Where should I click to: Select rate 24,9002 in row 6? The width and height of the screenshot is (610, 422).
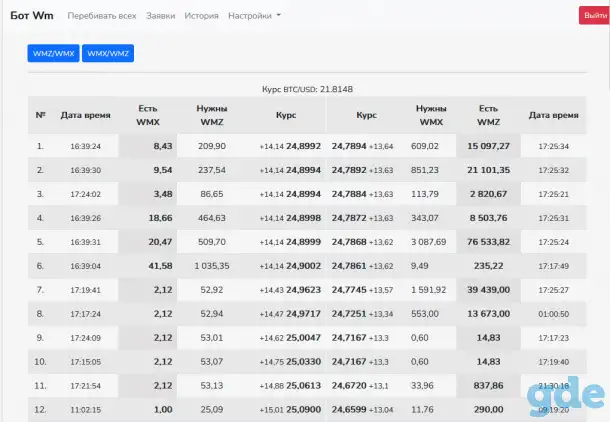303,266
